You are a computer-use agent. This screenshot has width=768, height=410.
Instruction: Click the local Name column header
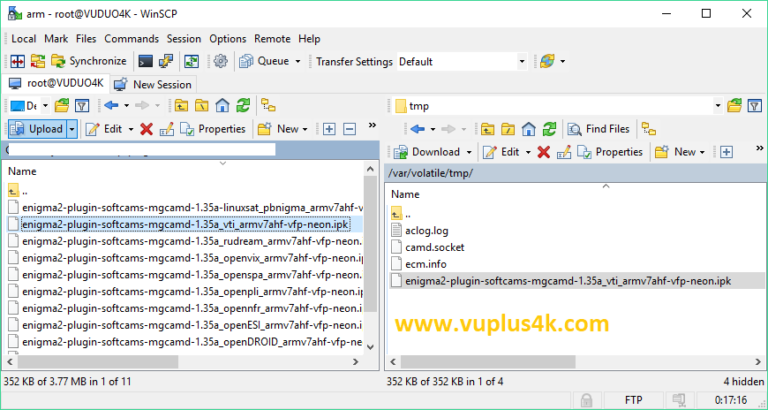coord(22,171)
